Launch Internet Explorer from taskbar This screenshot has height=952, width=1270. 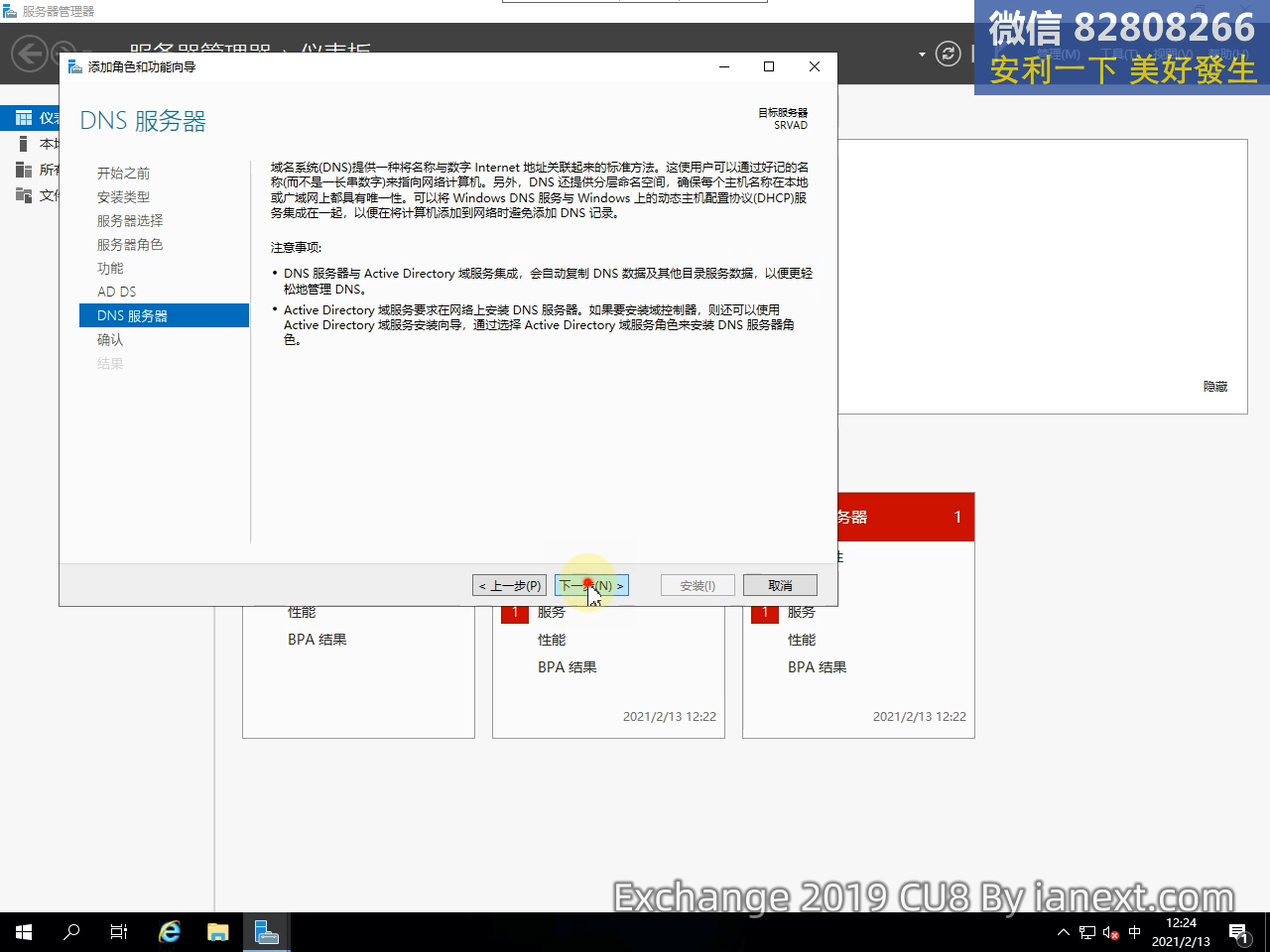coord(170,932)
